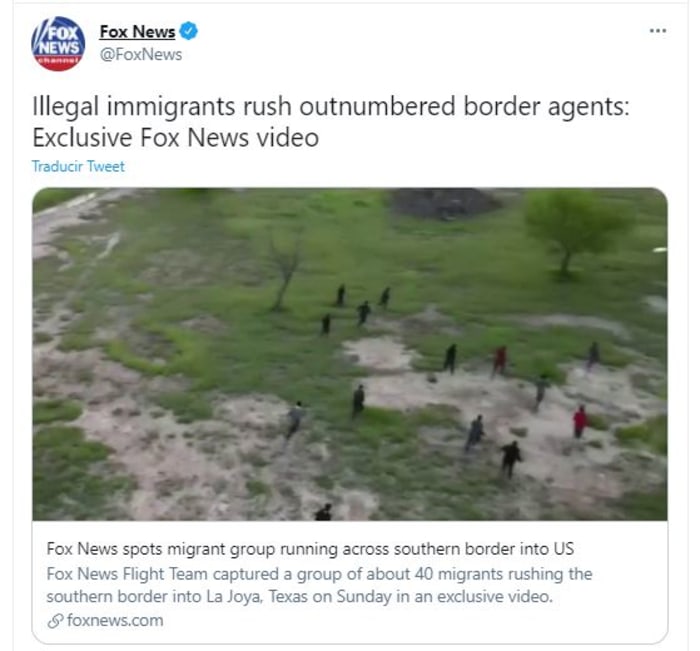Click the cut-off person at the thumbnail's bottom edge
The height and width of the screenshot is (651, 700).
coord(324,512)
